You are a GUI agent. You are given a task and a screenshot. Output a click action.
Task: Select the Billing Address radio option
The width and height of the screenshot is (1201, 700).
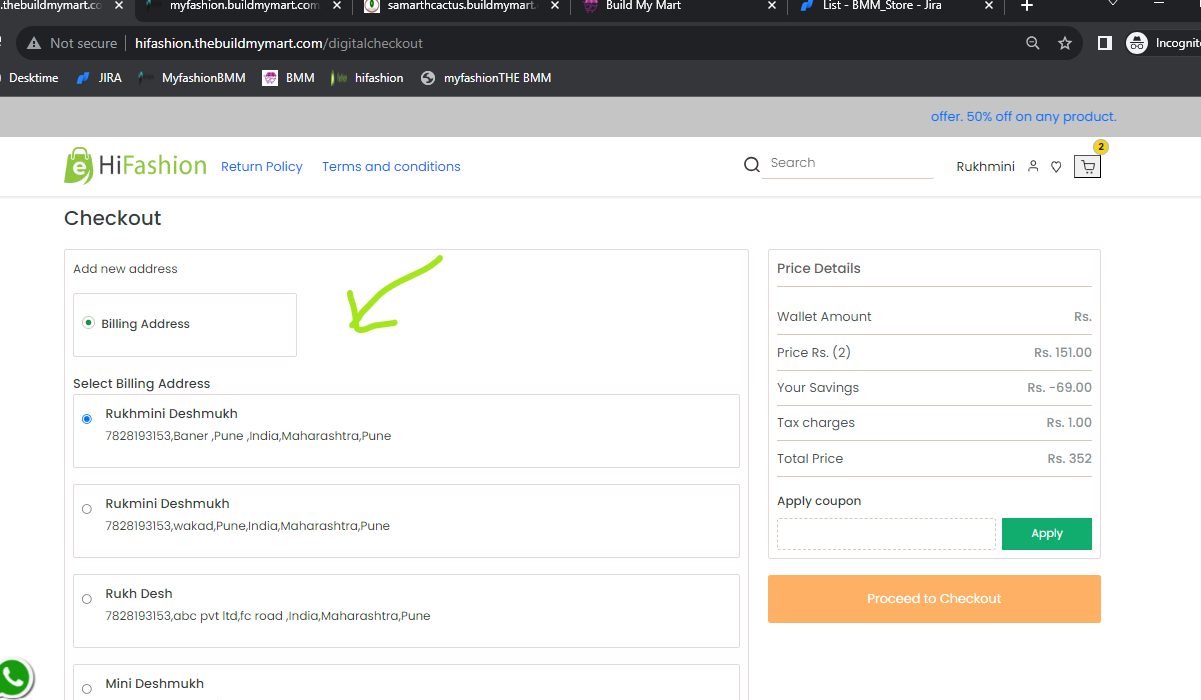coord(89,323)
